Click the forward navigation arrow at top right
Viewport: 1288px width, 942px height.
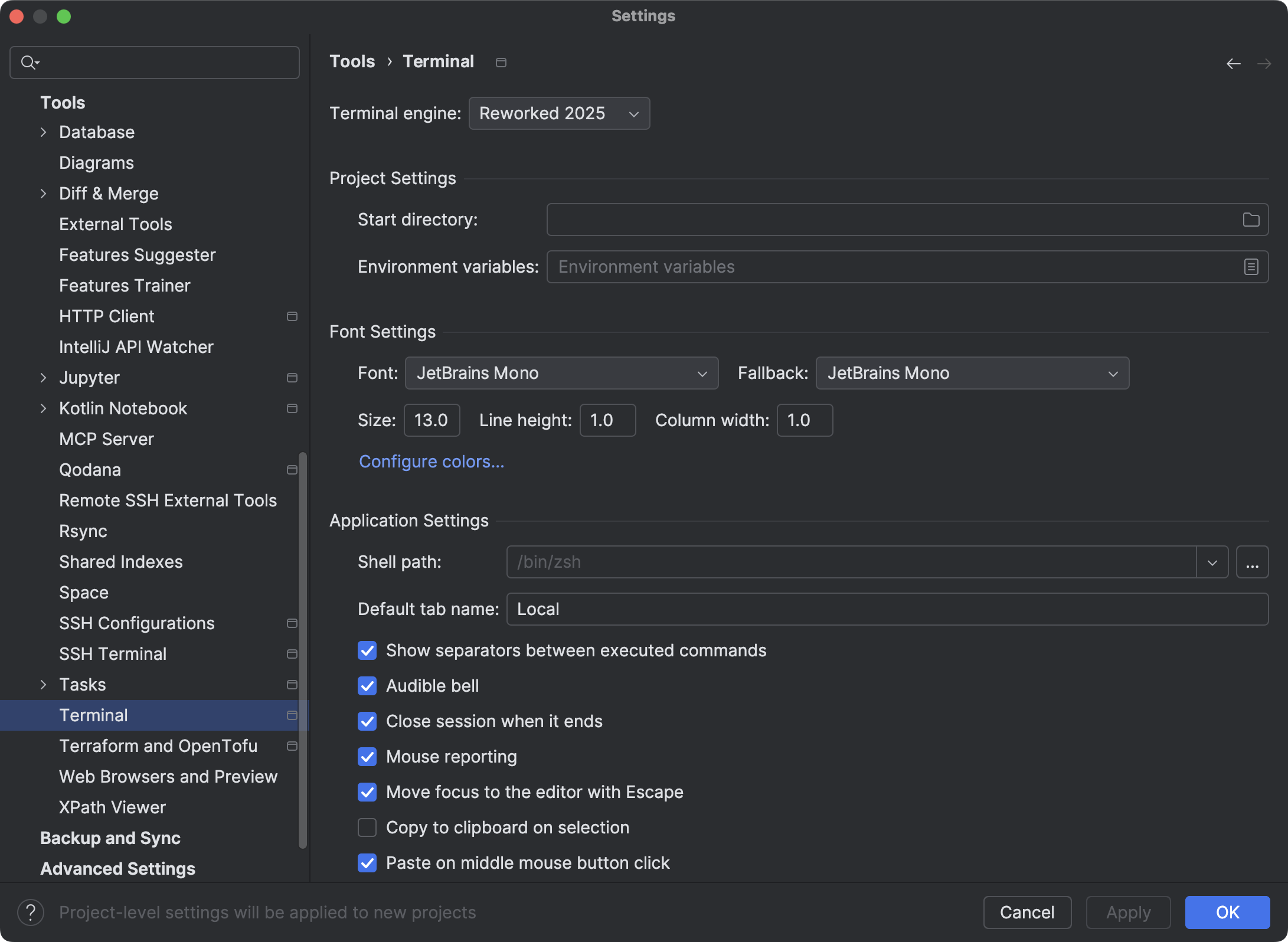pos(1265,63)
